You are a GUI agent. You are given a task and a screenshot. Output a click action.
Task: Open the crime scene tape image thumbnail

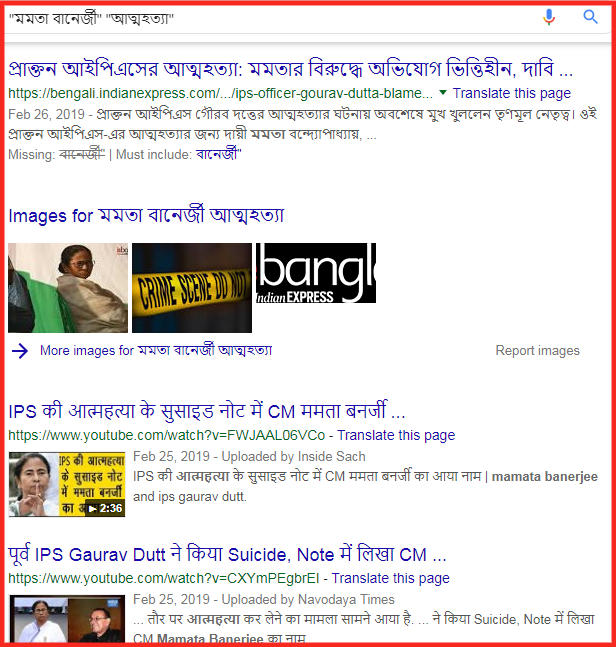[x=192, y=288]
